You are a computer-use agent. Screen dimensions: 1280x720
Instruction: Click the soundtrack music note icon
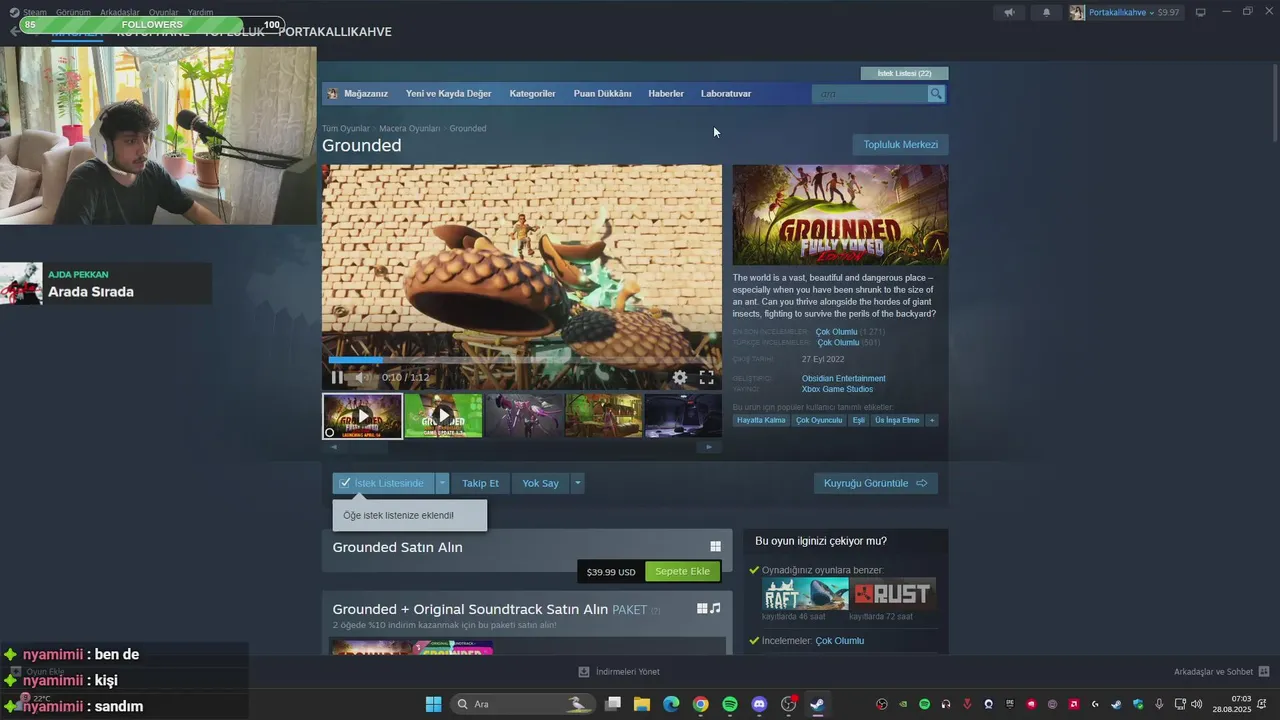(715, 608)
